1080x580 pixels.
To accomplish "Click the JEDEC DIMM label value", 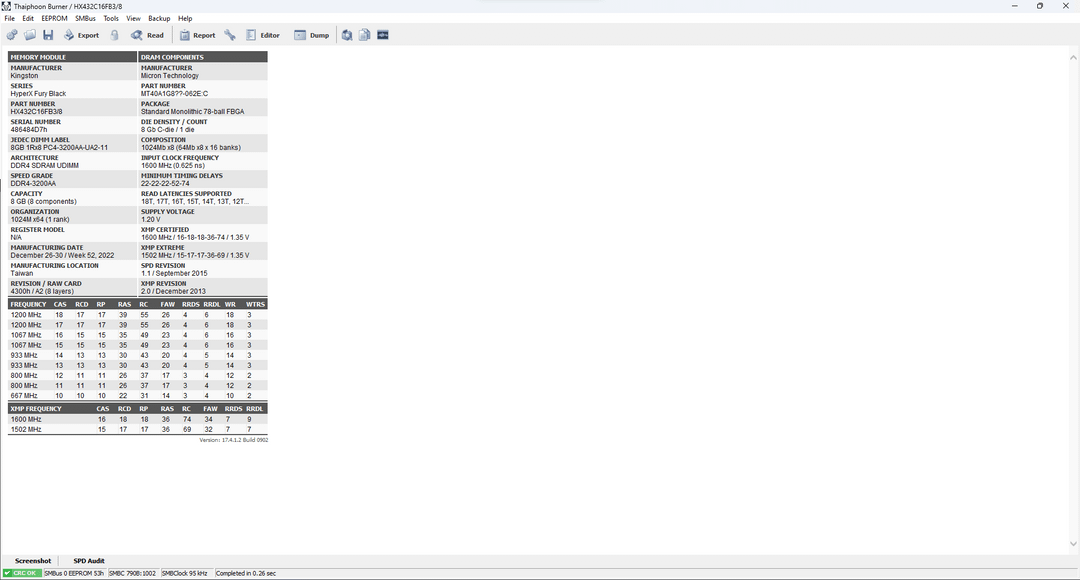I will point(59,147).
